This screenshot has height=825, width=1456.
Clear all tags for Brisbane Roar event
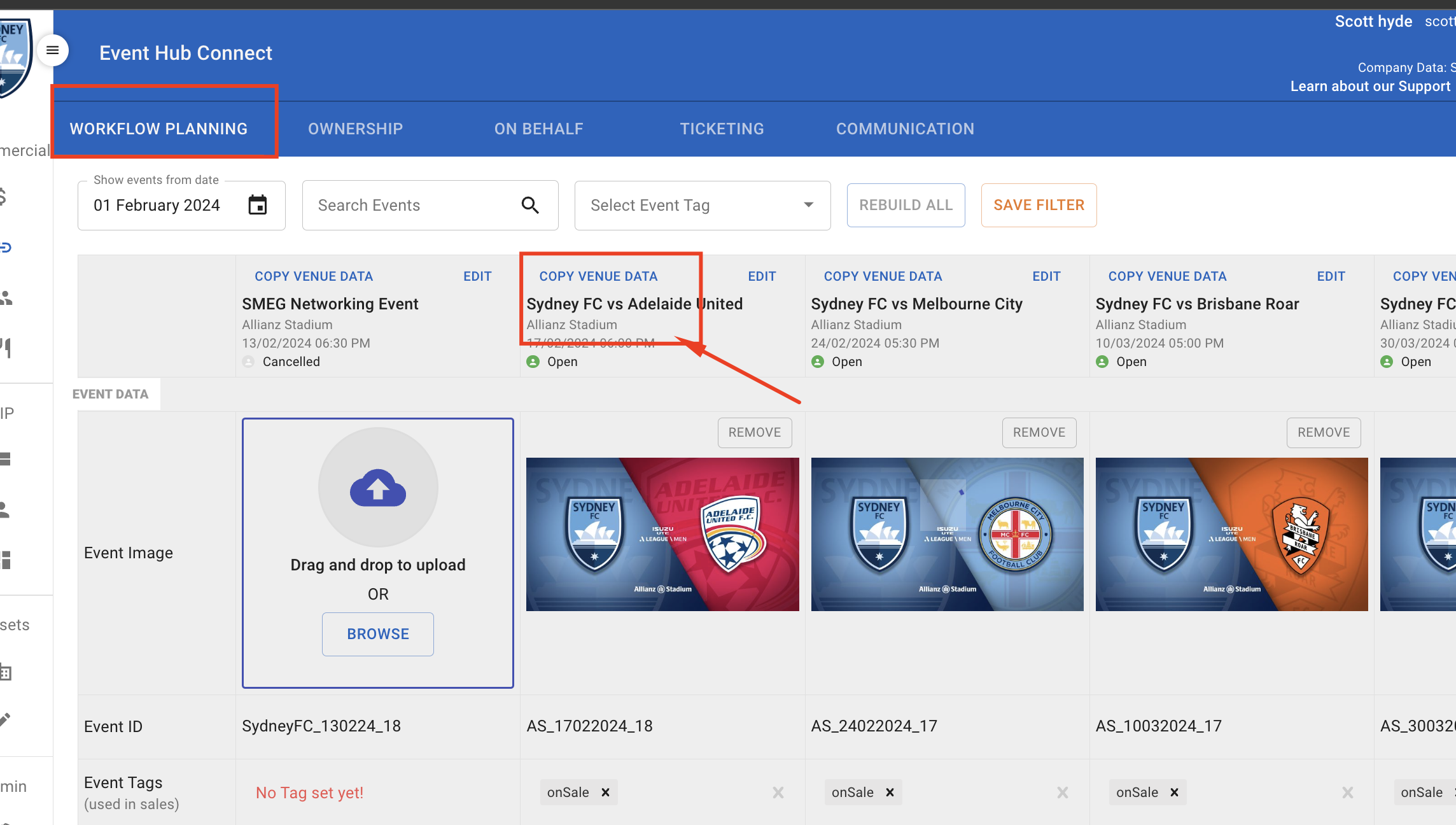(x=1347, y=793)
